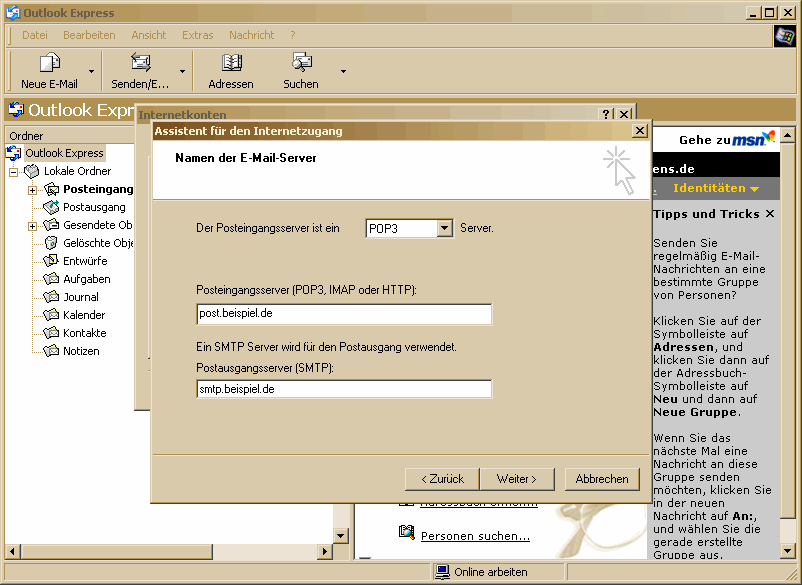Click the Windows logo icon in menu bar
The width and height of the screenshot is (802, 585).
coord(785,36)
